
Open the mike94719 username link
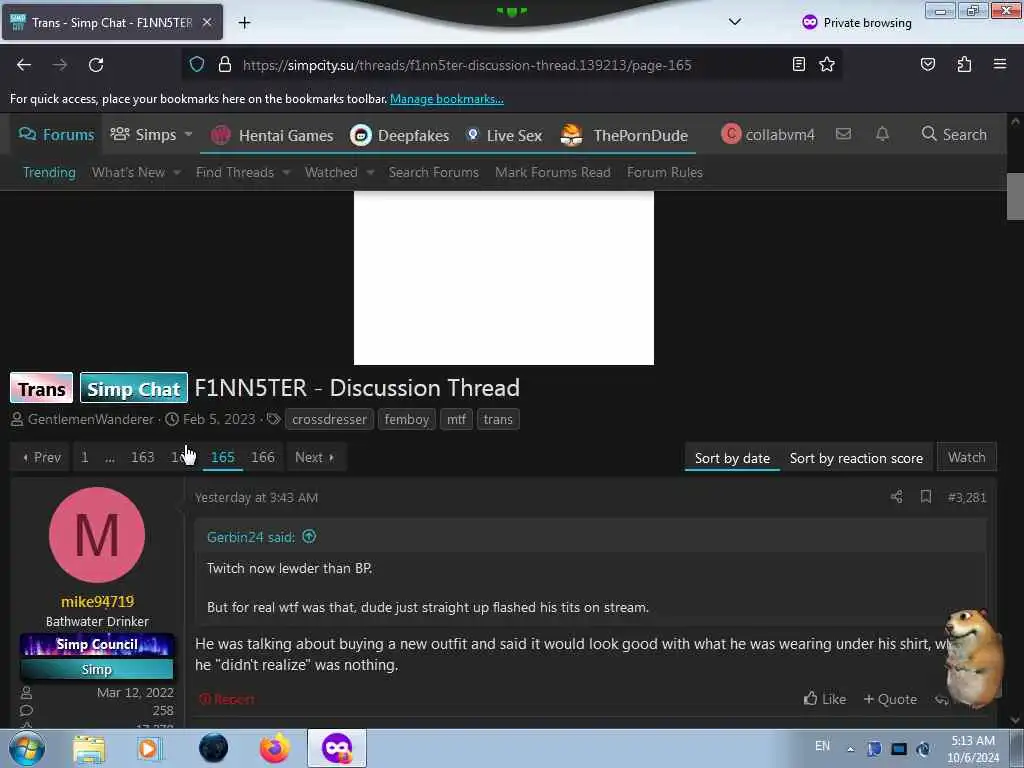(97, 601)
